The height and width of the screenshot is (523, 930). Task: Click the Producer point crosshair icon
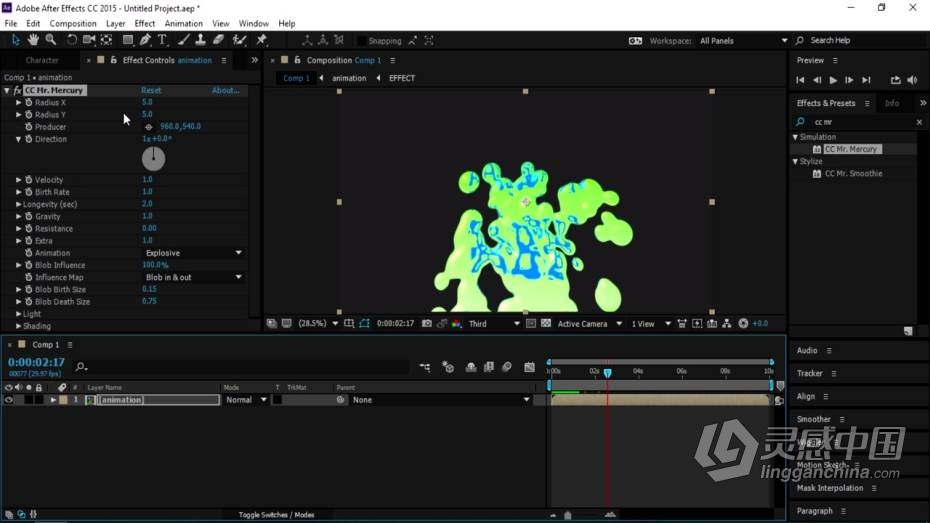point(149,127)
